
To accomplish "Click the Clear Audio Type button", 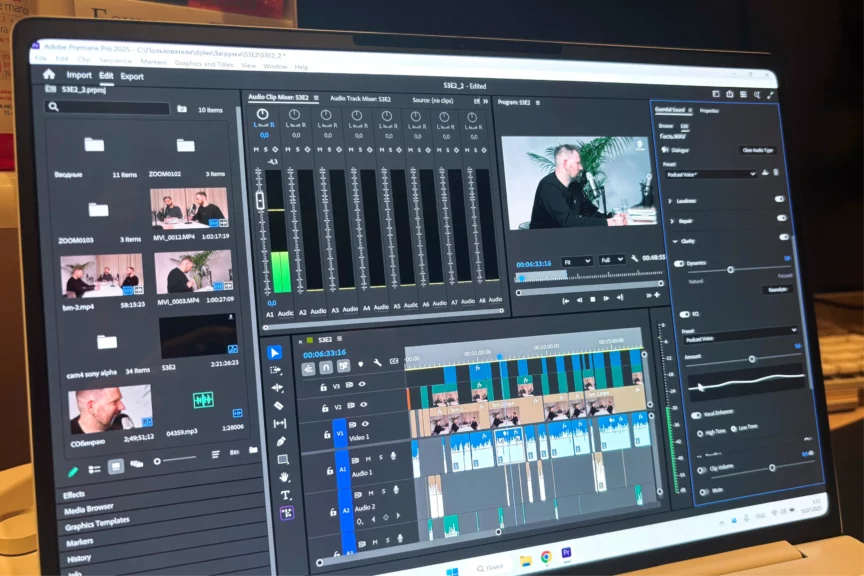I will 759,150.
